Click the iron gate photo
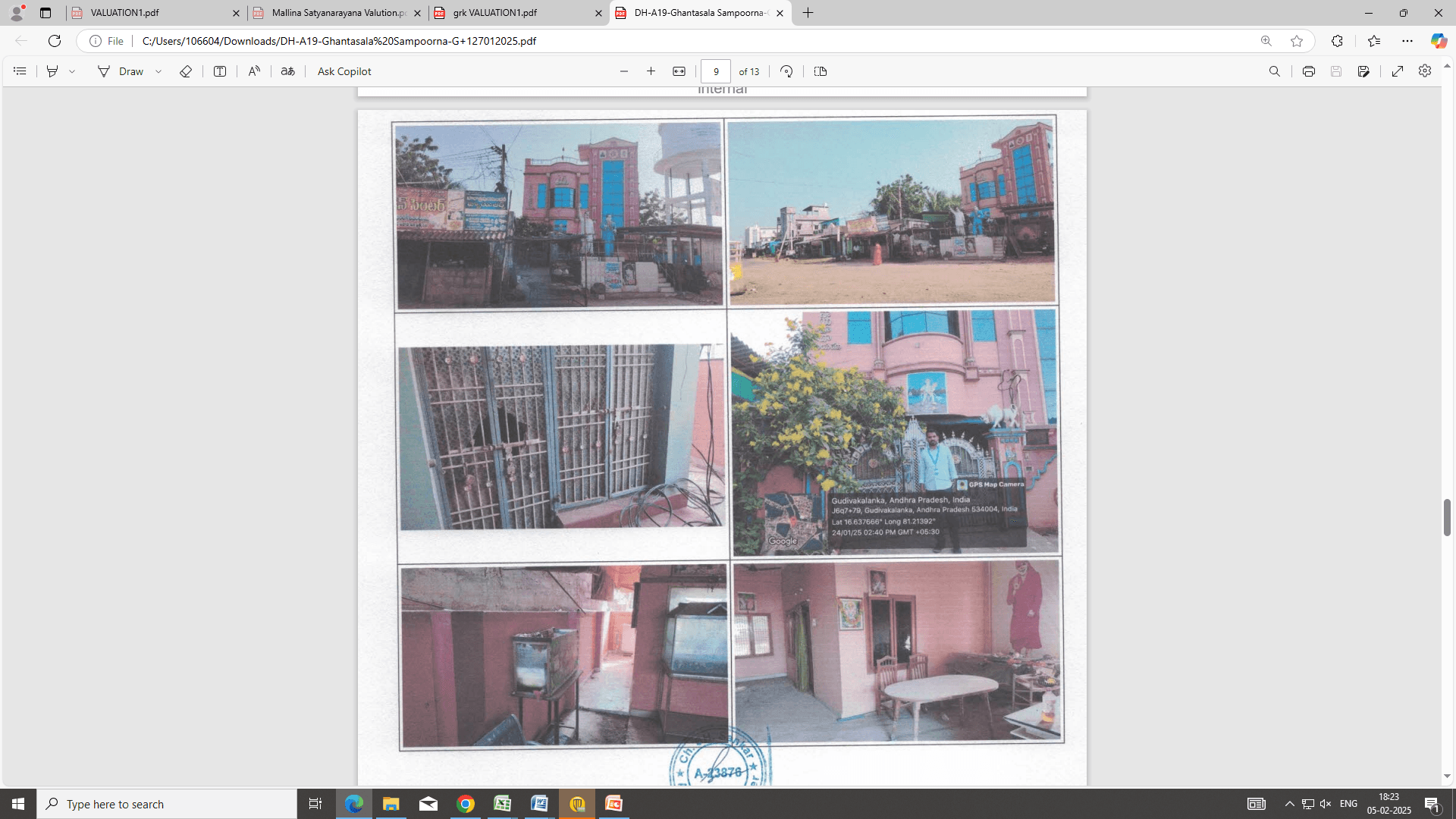Screen dimensions: 1456x819 pos(561,437)
